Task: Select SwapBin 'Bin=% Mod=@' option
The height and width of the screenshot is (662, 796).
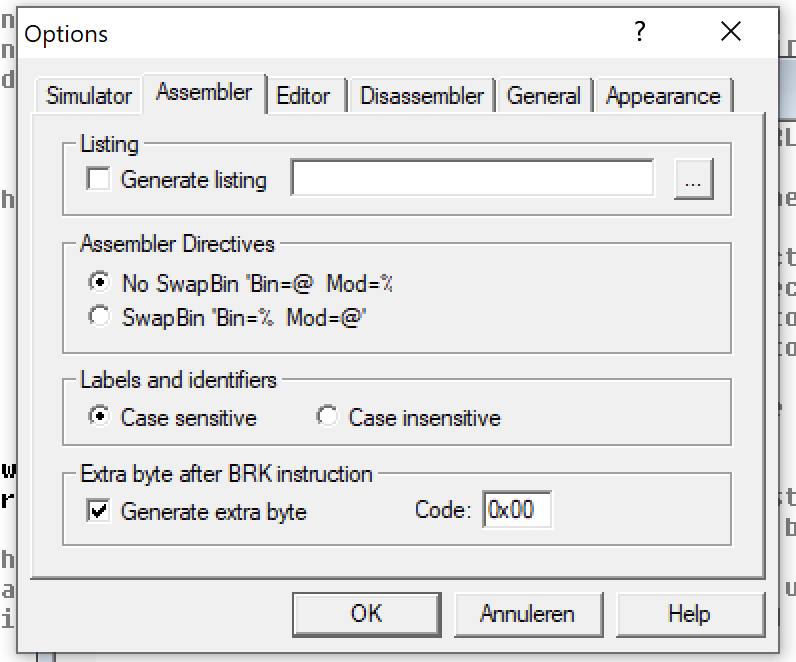Action: [99, 316]
